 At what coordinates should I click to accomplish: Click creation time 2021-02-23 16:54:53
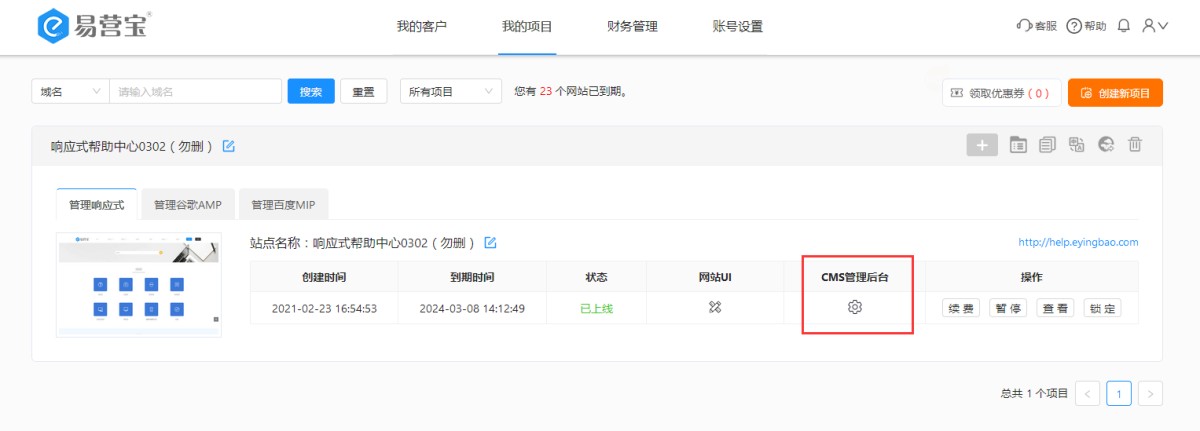(x=324, y=308)
